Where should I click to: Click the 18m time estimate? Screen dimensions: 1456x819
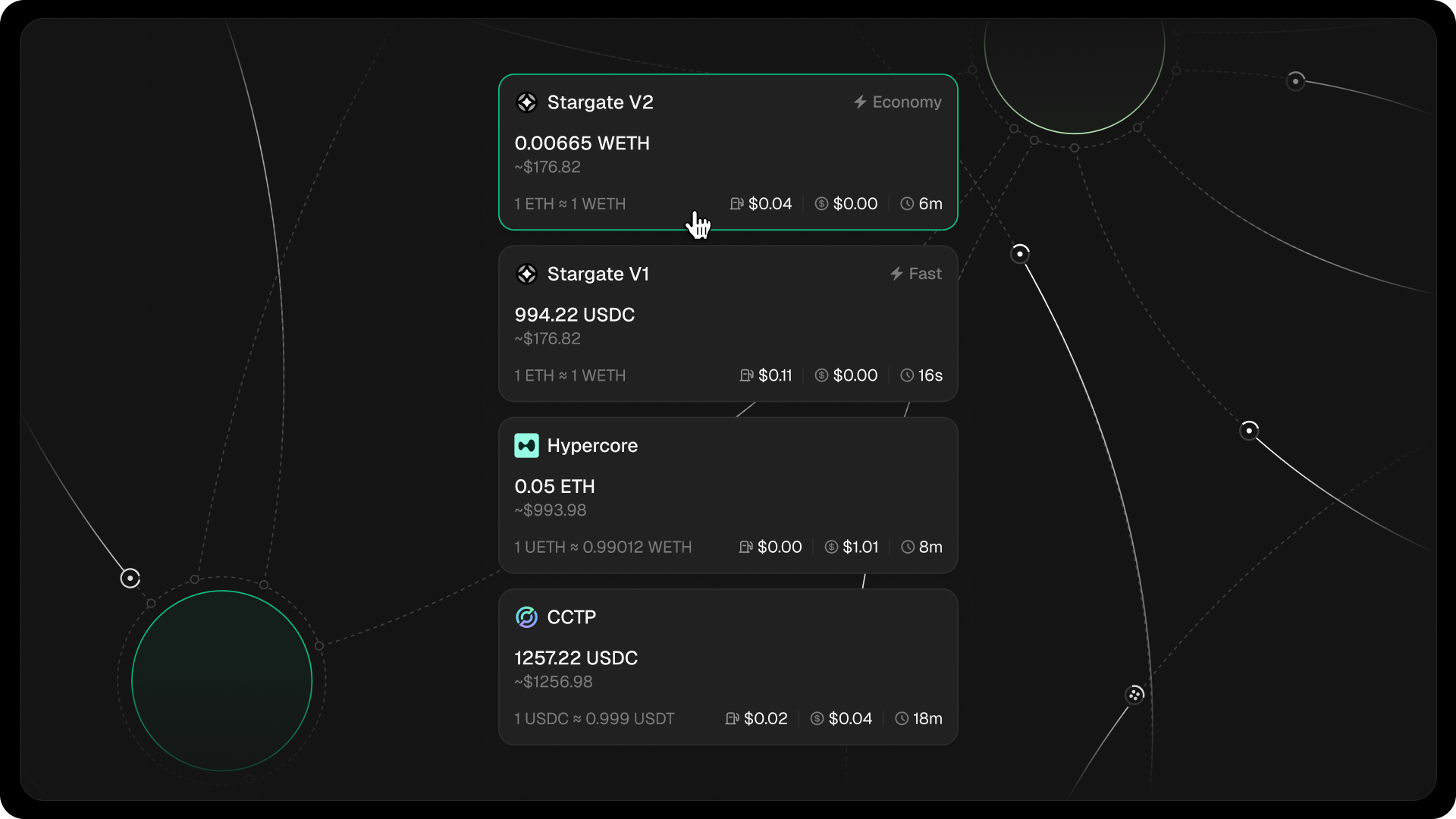click(927, 718)
